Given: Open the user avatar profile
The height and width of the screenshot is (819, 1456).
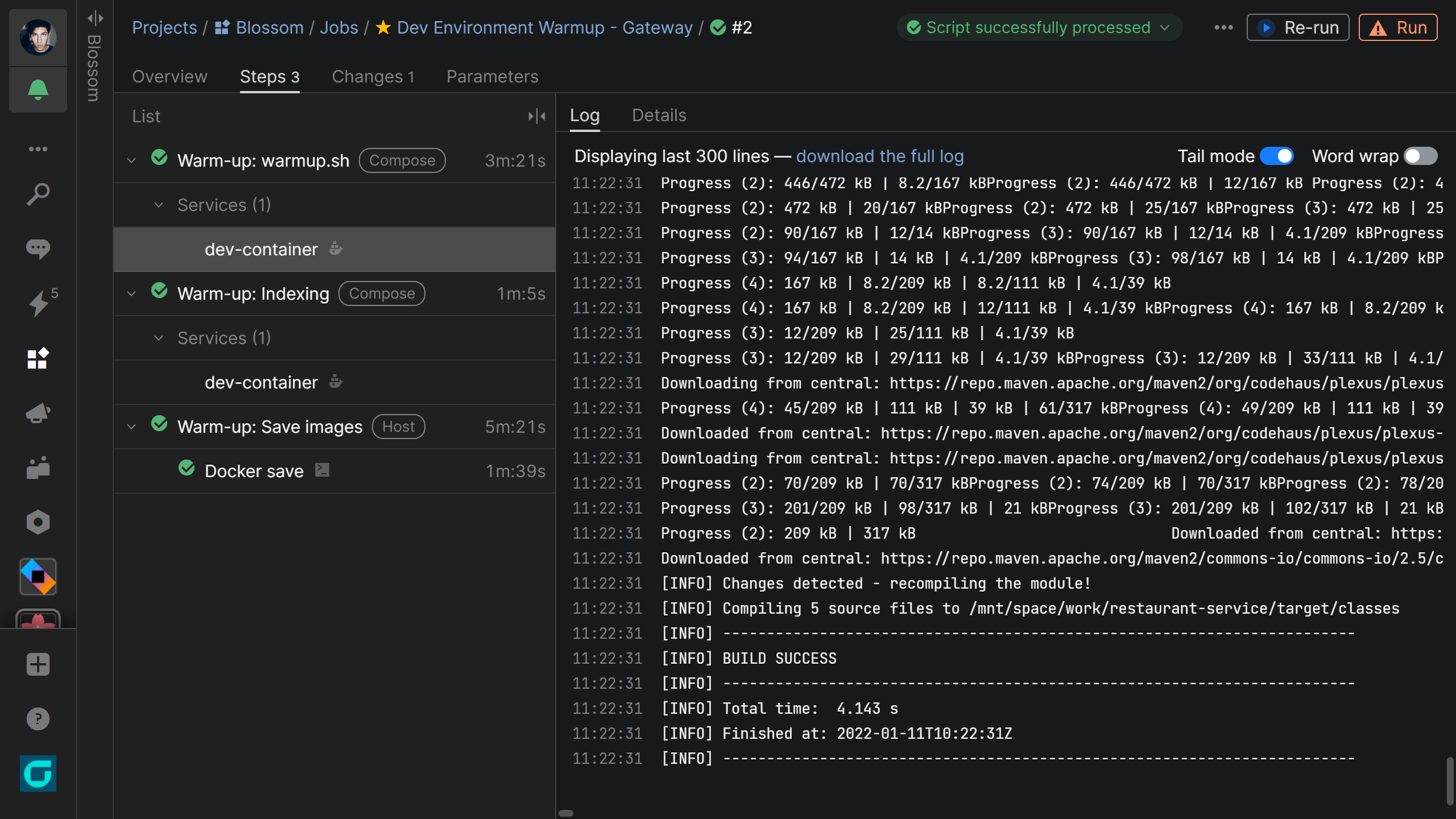Looking at the screenshot, I should pyautogui.click(x=38, y=38).
